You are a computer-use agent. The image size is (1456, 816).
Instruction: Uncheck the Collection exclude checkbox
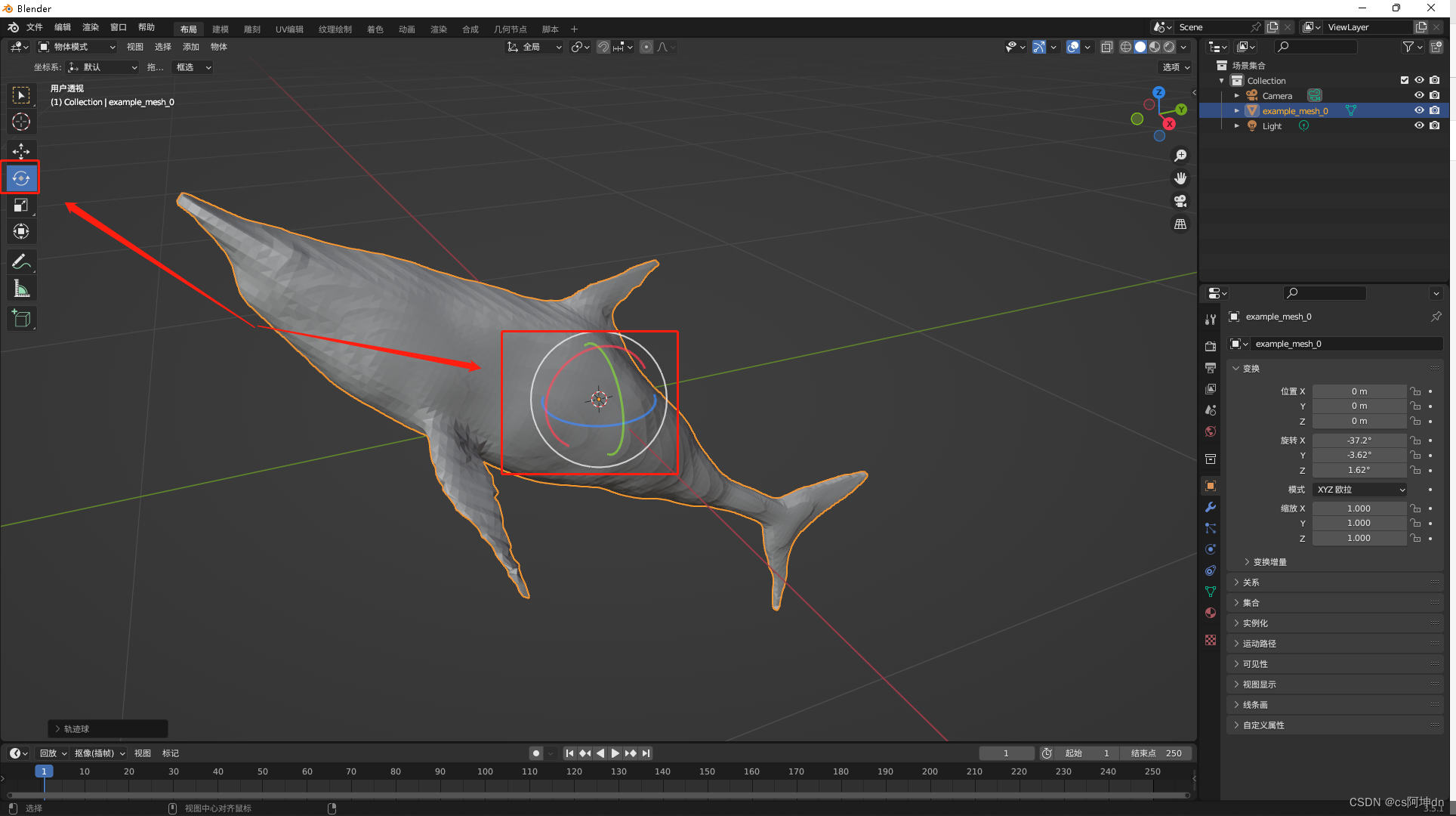point(1404,80)
